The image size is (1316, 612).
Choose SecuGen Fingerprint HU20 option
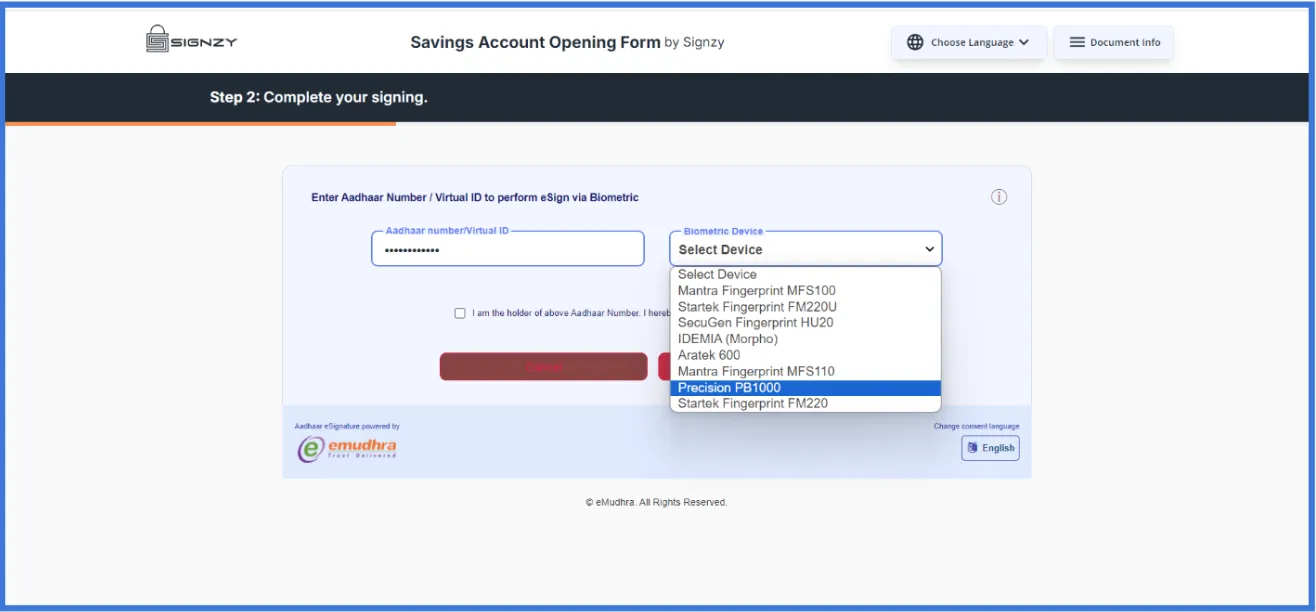pyautogui.click(x=806, y=323)
